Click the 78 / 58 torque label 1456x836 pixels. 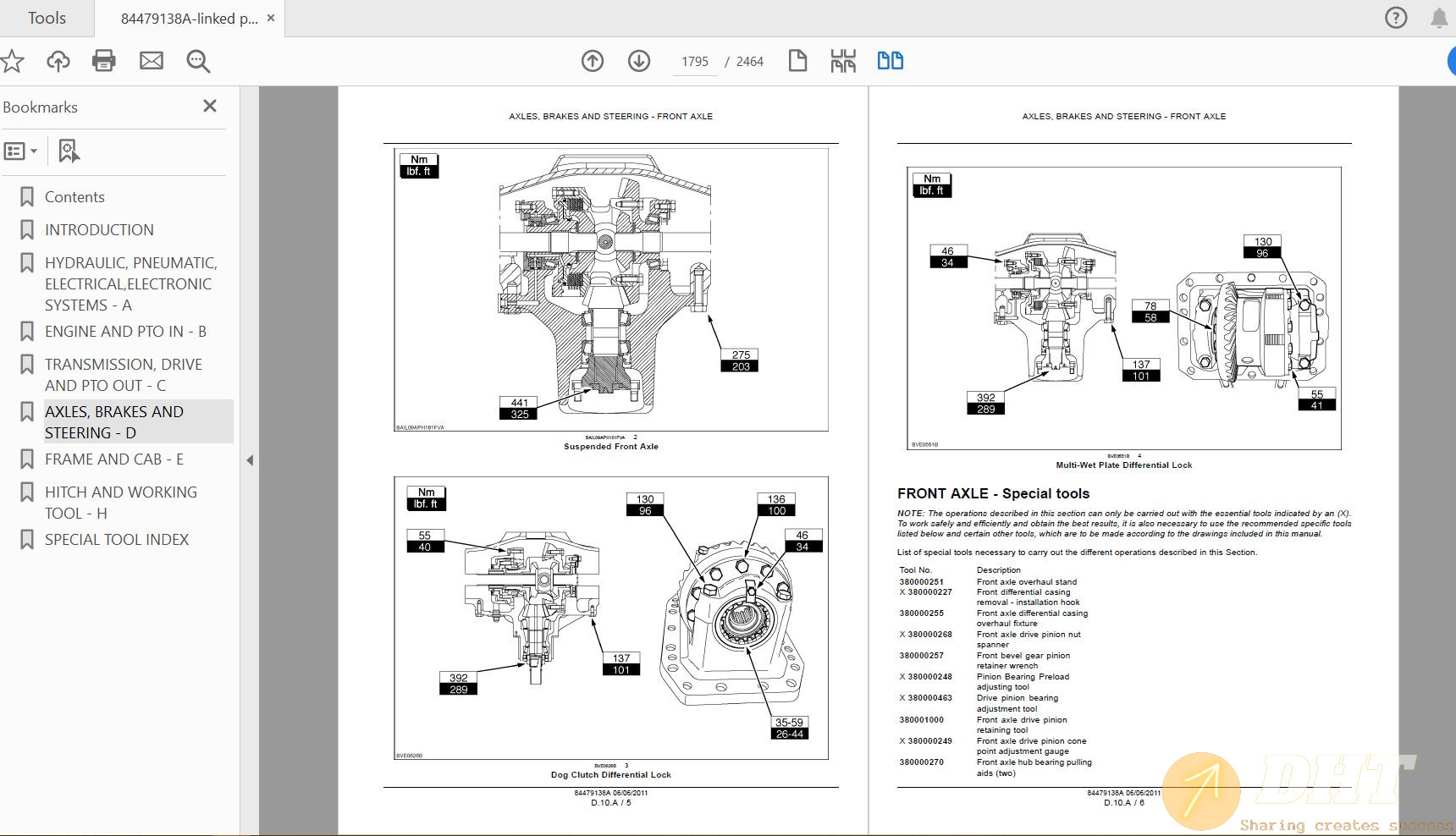[x=1150, y=311]
